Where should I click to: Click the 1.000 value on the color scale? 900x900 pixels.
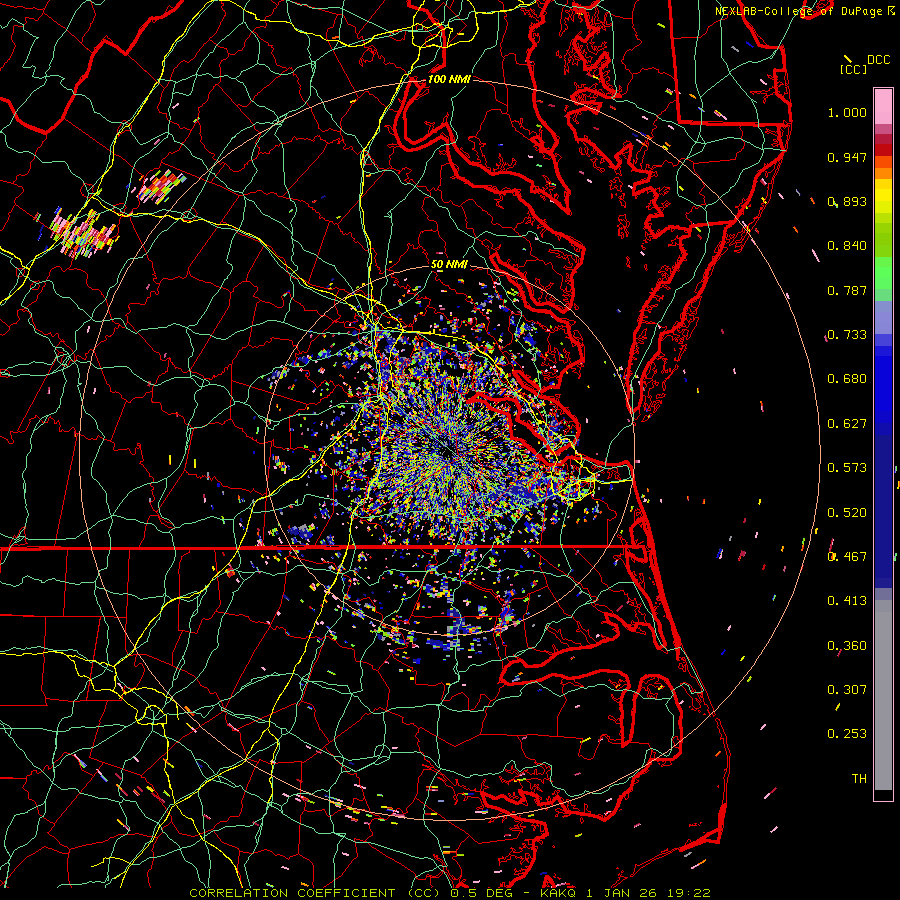(847, 112)
